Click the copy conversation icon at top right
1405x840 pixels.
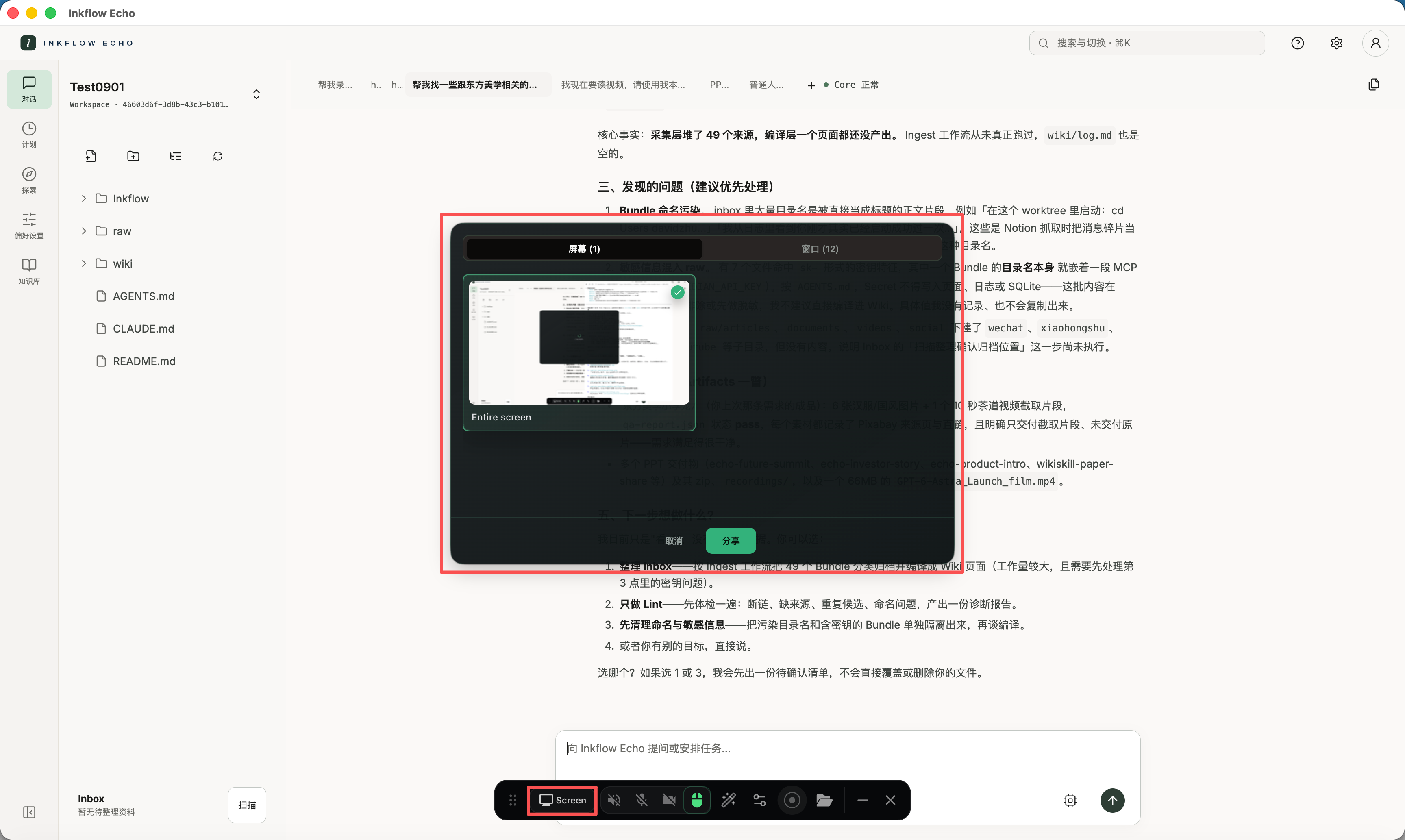tap(1373, 84)
